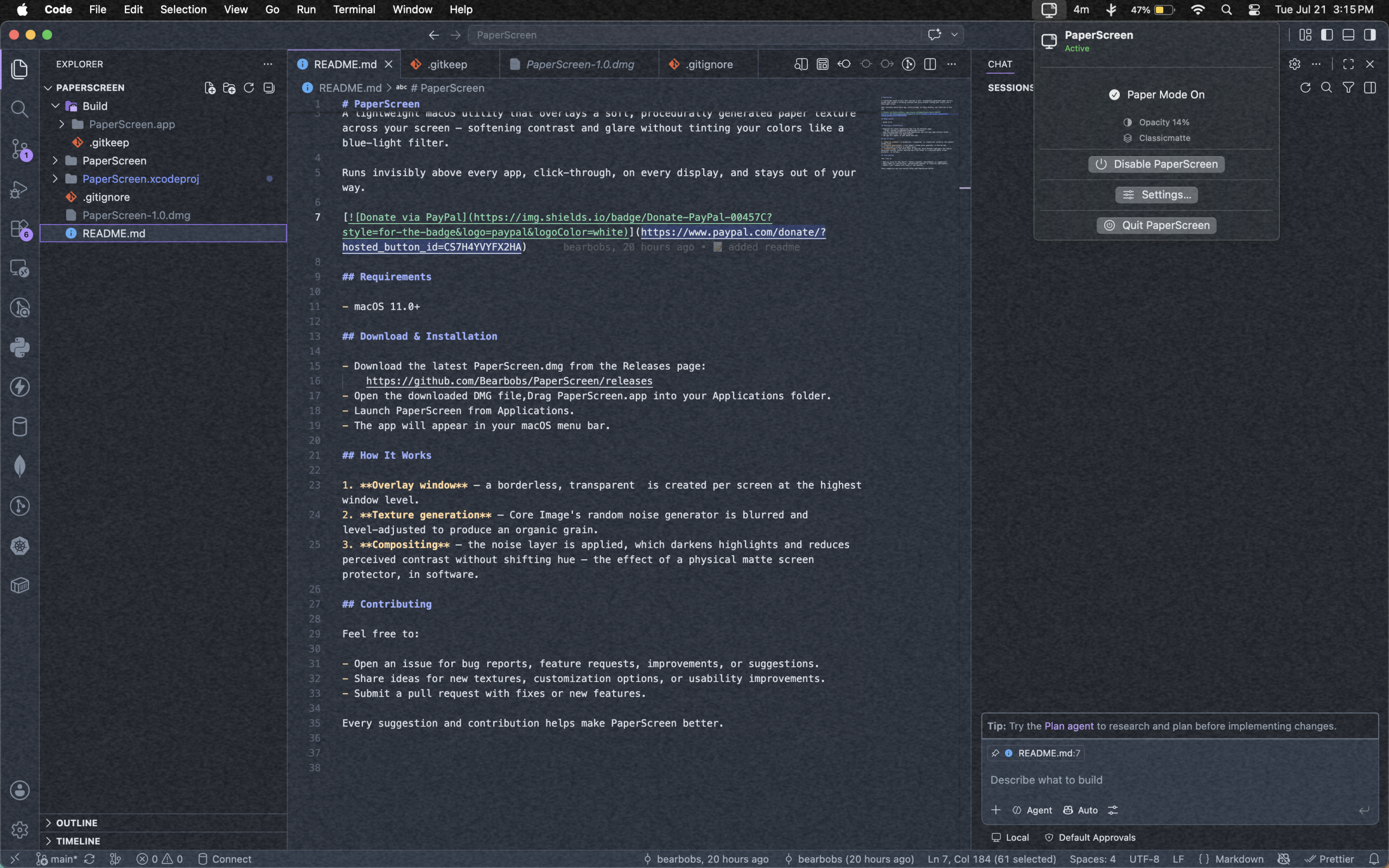The image size is (1389, 868).
Task: Toggle the secondary side bar visibility
Action: click(x=1370, y=35)
